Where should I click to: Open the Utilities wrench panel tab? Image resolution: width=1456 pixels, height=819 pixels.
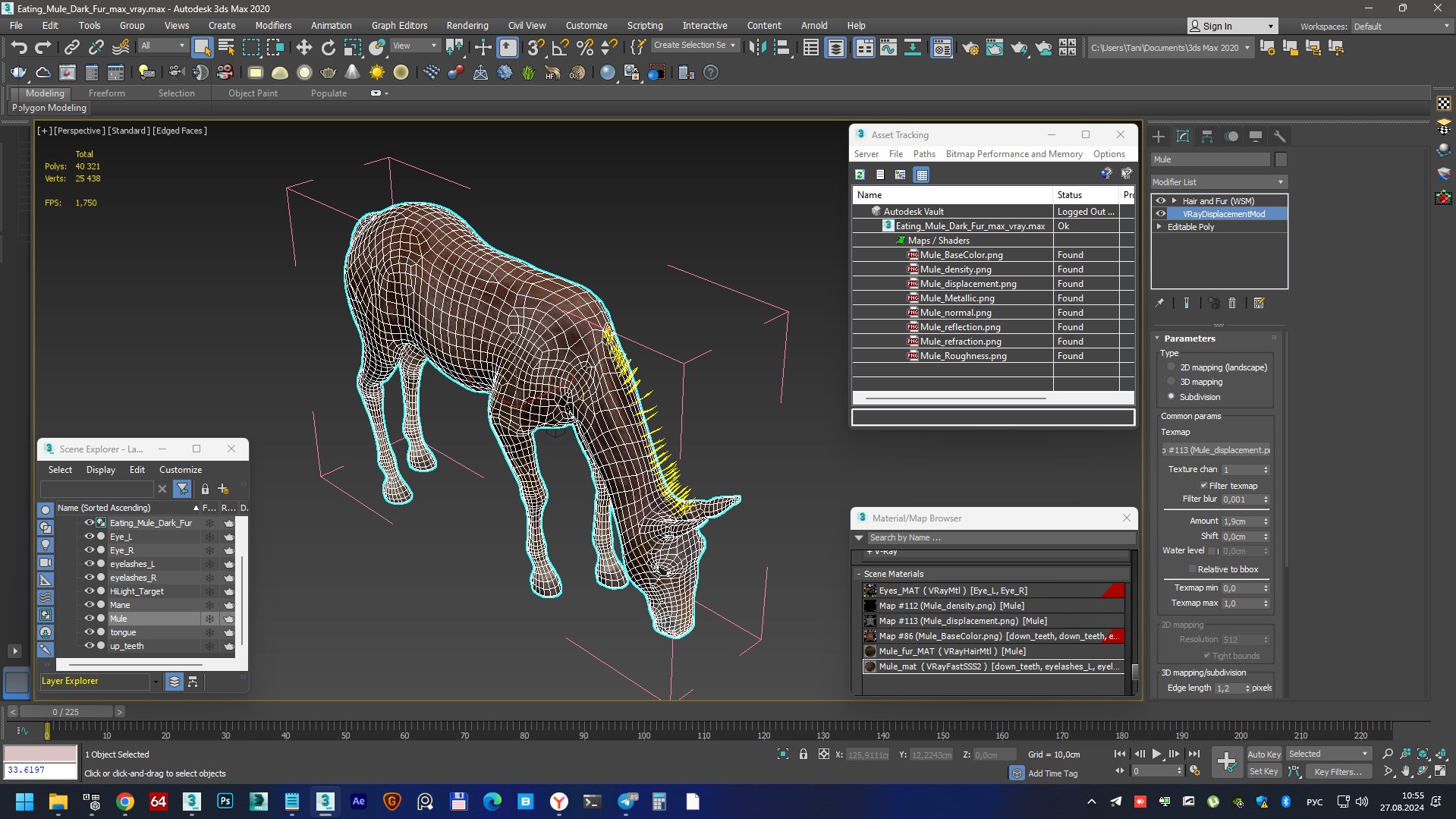click(1280, 137)
